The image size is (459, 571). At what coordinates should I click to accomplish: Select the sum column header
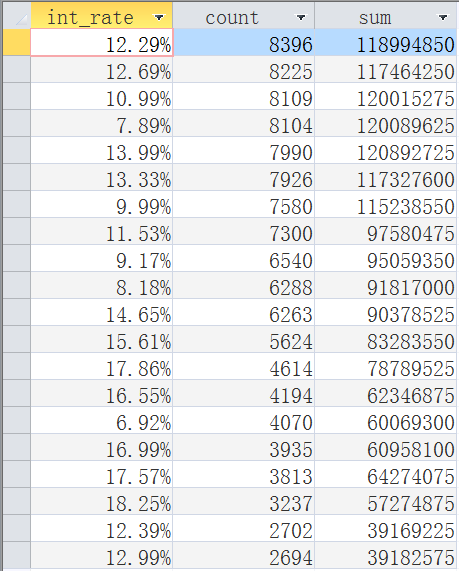point(386,15)
